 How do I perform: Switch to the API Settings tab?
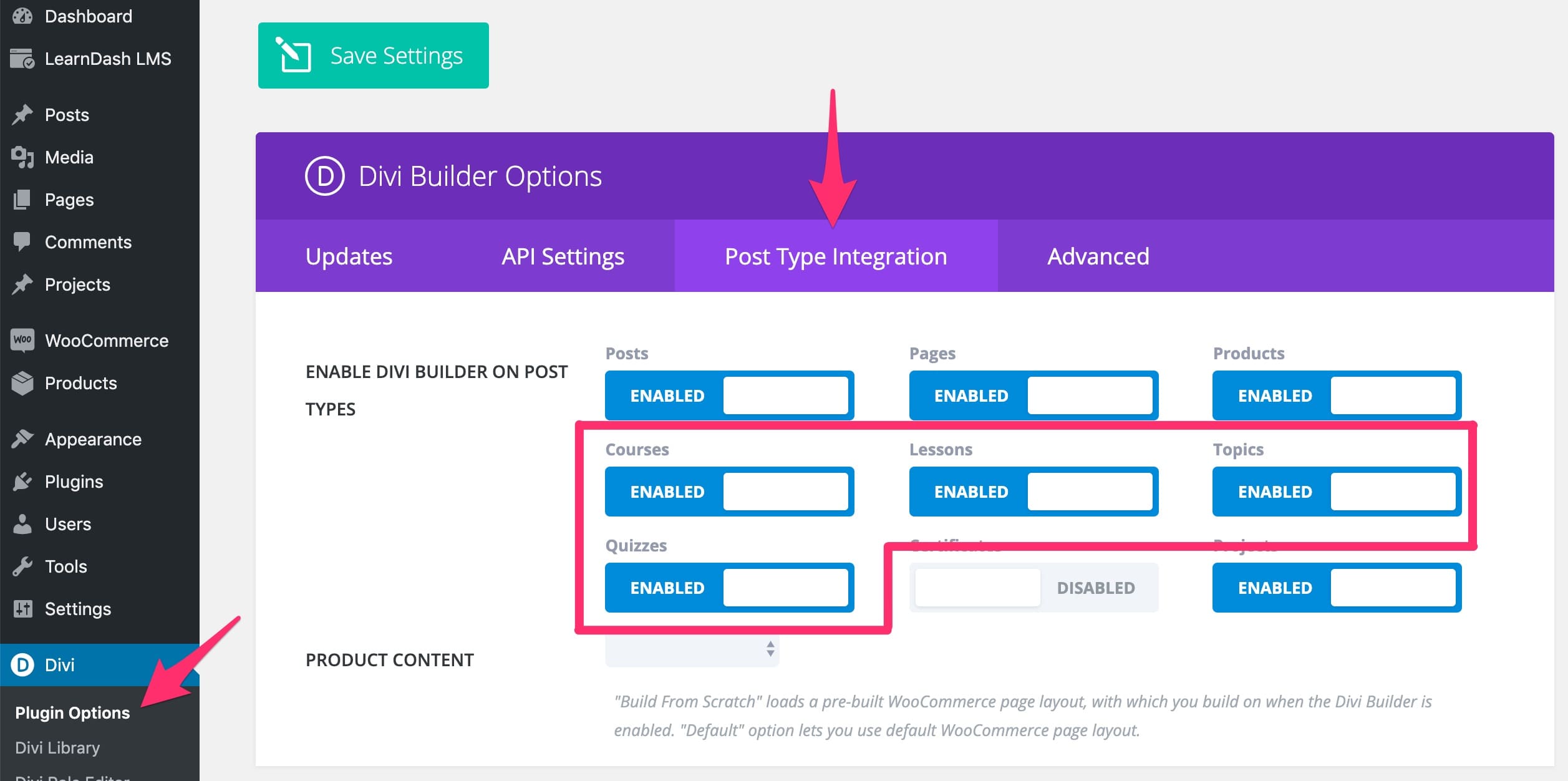click(x=563, y=256)
